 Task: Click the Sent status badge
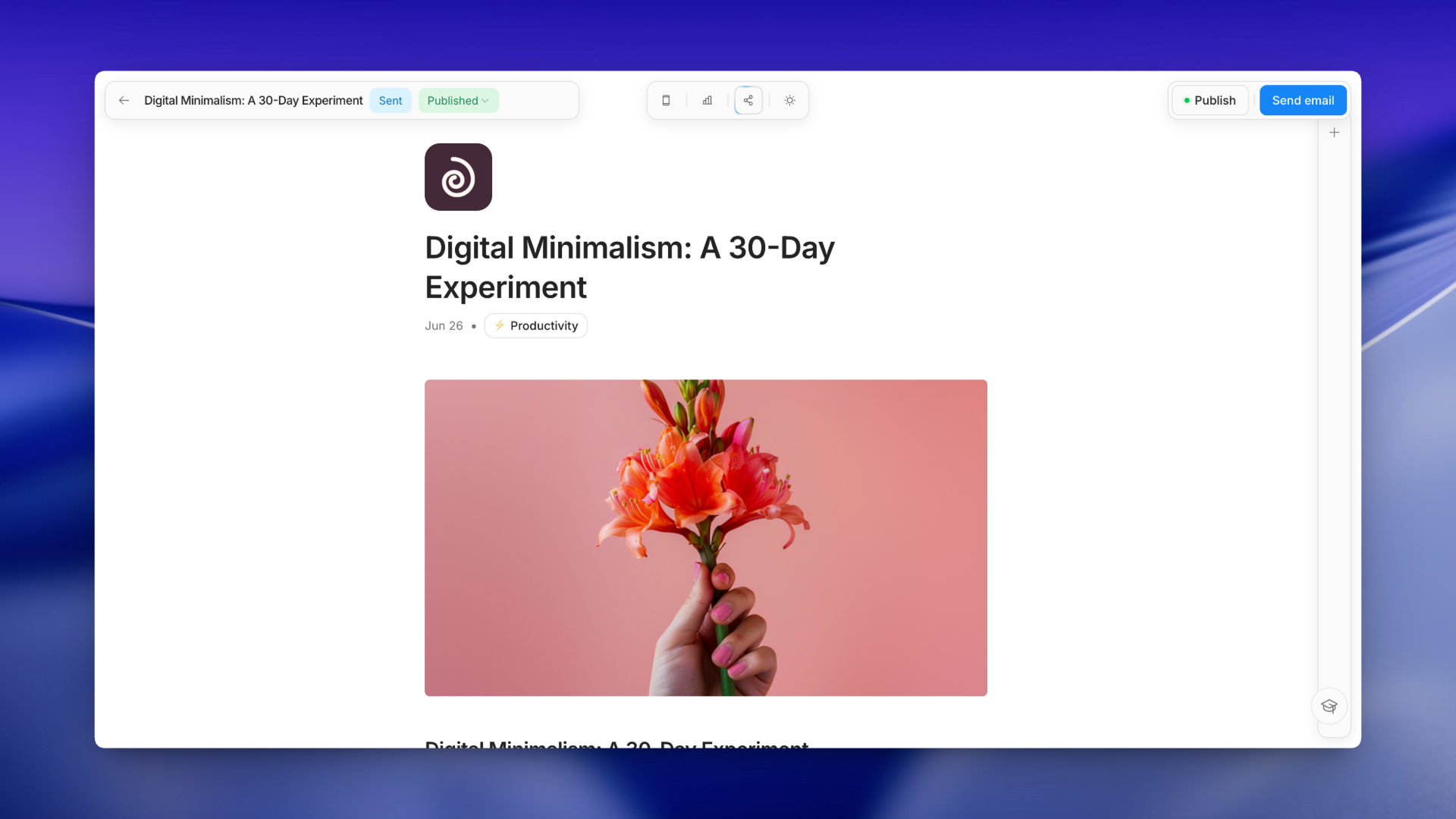pyautogui.click(x=391, y=100)
